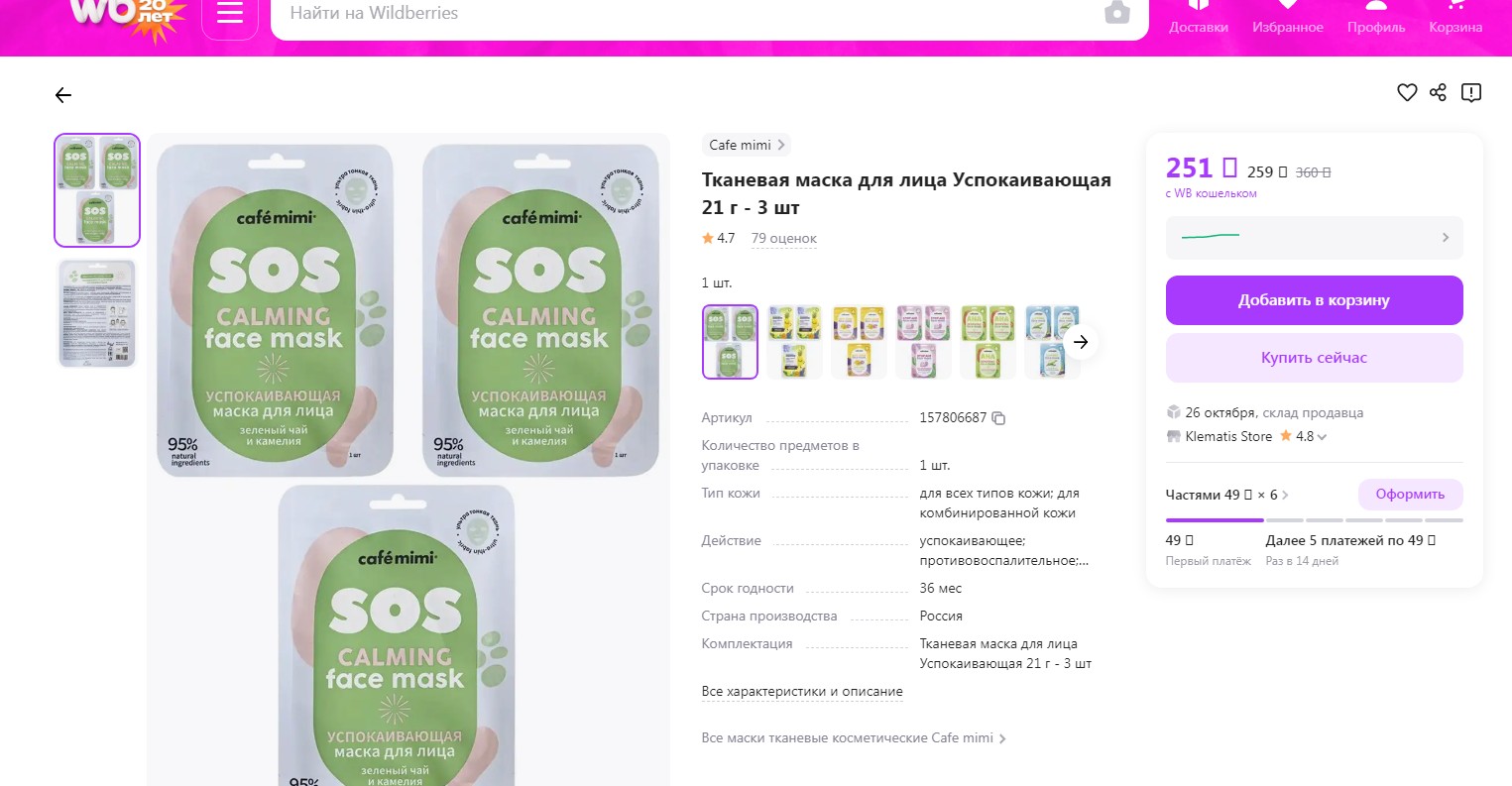Viewport: 1512px width, 786px height.
Task: Open Профиль in the header
Action: (x=1376, y=18)
